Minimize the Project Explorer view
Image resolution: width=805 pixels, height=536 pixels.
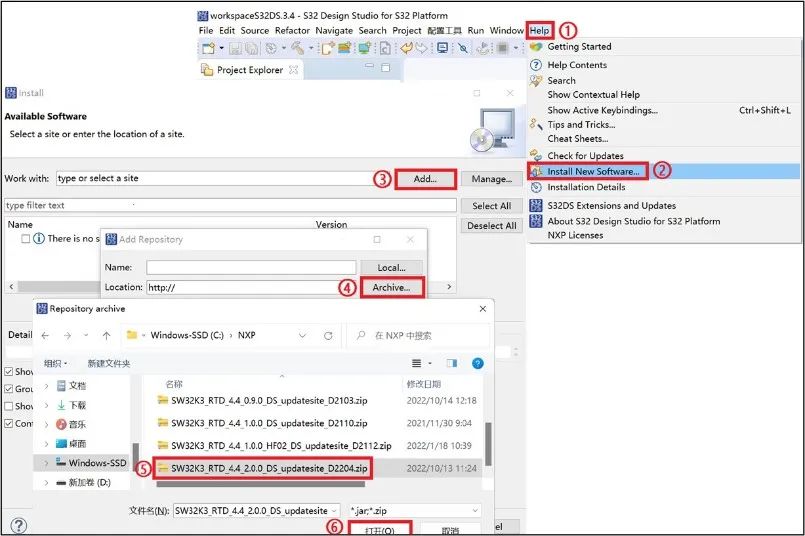point(369,66)
